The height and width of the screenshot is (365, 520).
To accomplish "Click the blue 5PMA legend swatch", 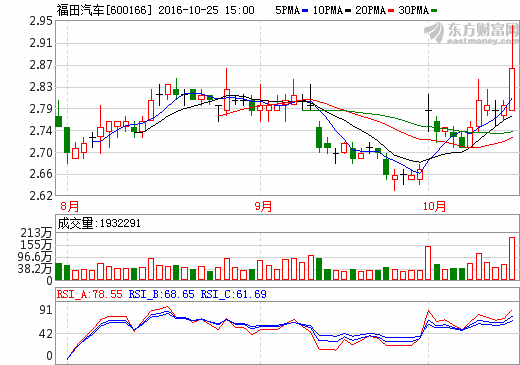I will click(x=305, y=11).
